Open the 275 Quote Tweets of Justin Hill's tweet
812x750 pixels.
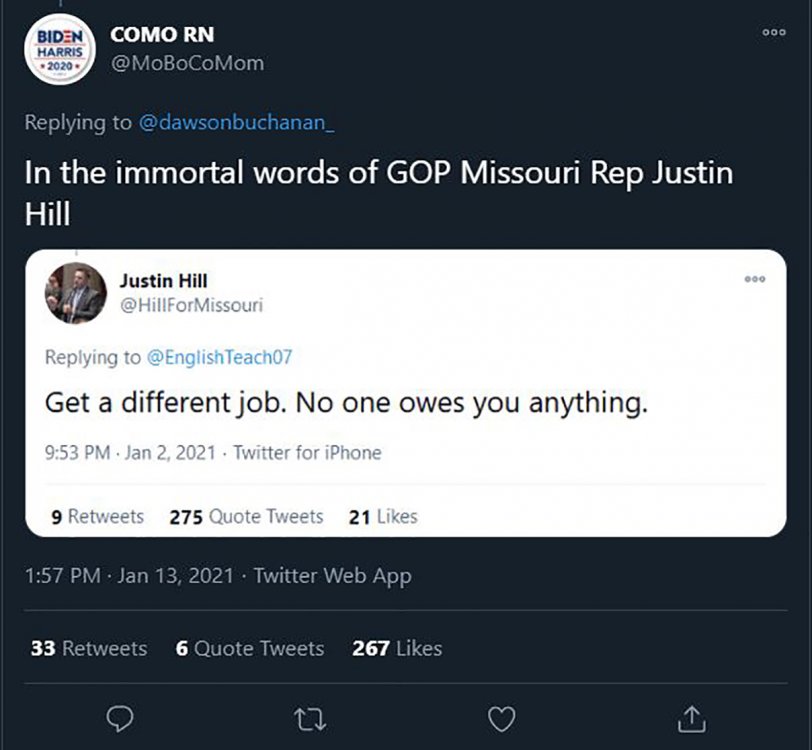247,516
